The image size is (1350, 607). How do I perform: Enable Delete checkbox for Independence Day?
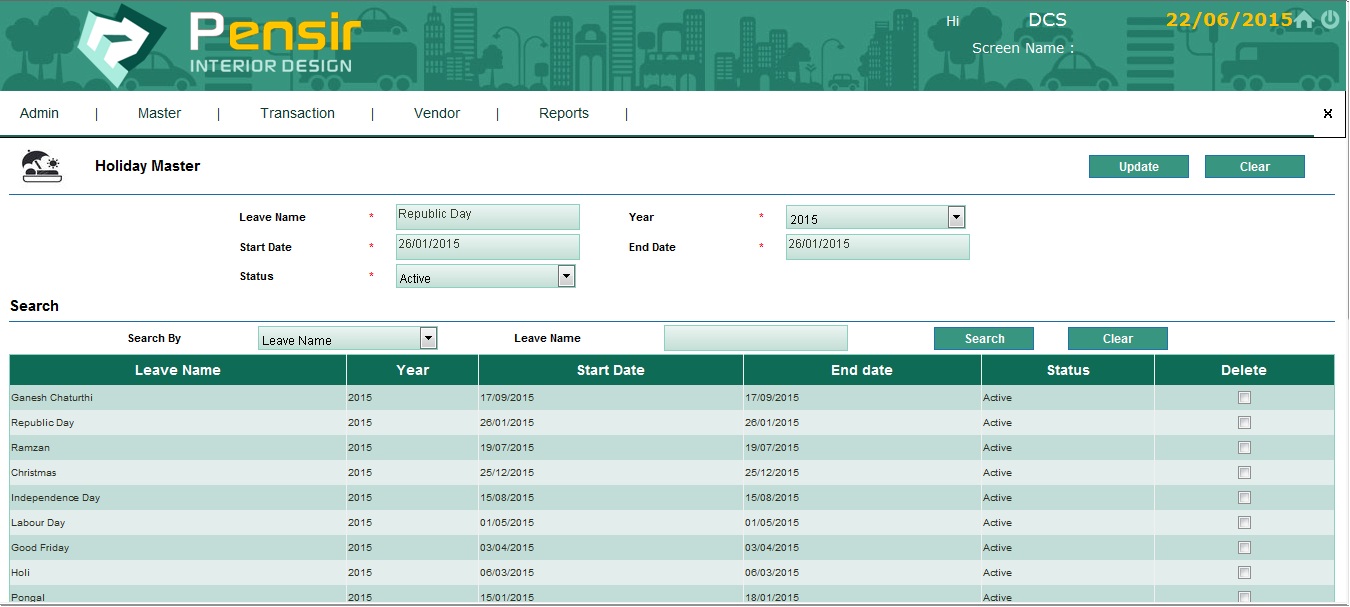point(1244,498)
